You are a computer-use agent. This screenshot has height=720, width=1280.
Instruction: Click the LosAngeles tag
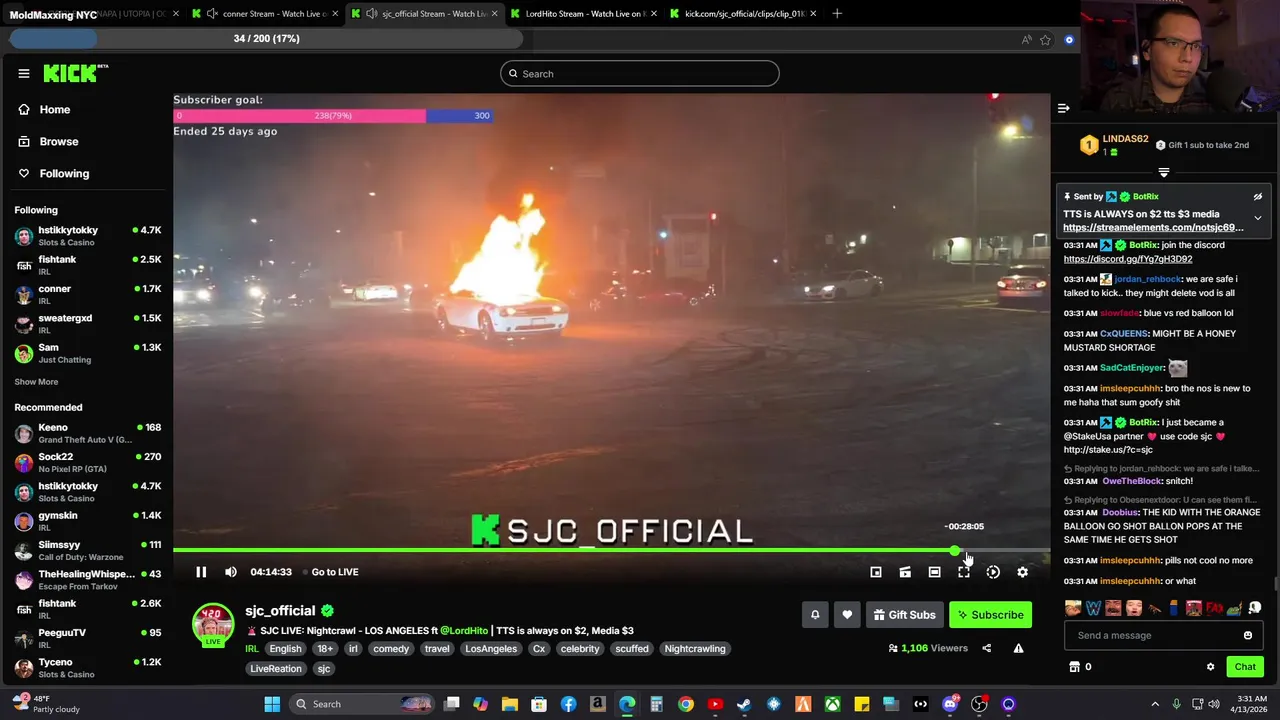tap(491, 649)
